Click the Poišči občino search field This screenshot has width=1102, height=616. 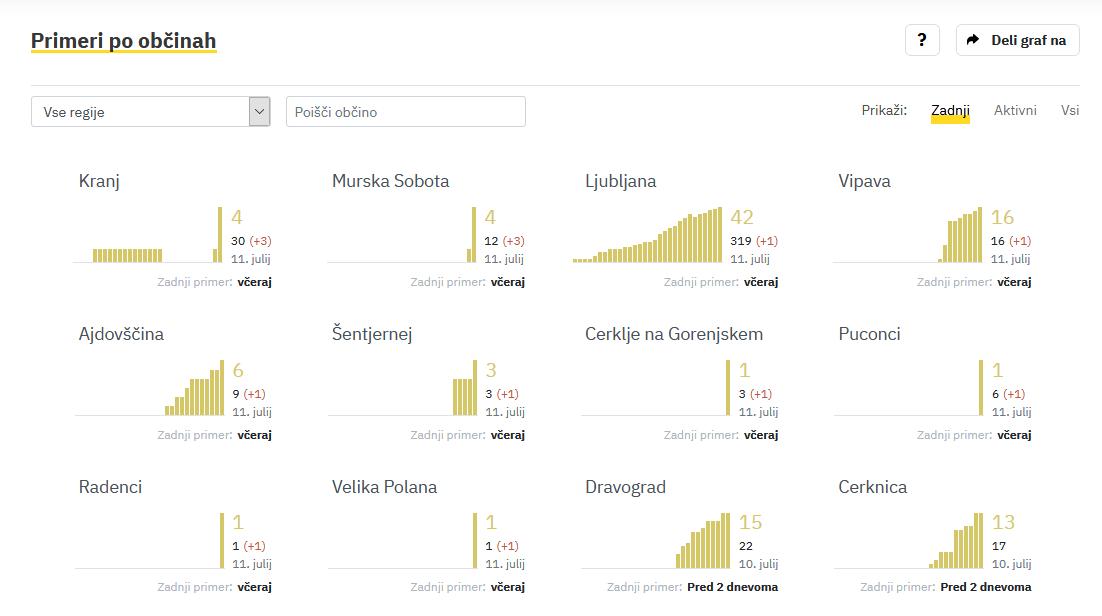click(405, 112)
